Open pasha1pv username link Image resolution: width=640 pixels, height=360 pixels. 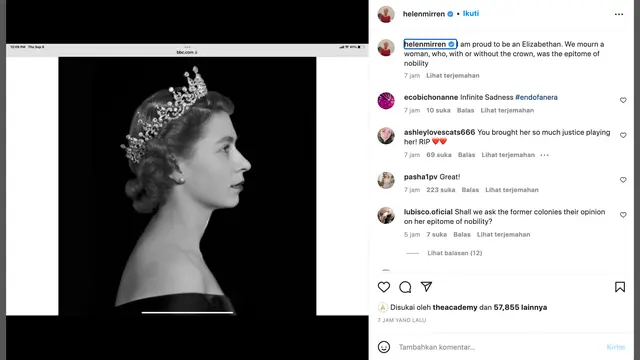pos(420,177)
